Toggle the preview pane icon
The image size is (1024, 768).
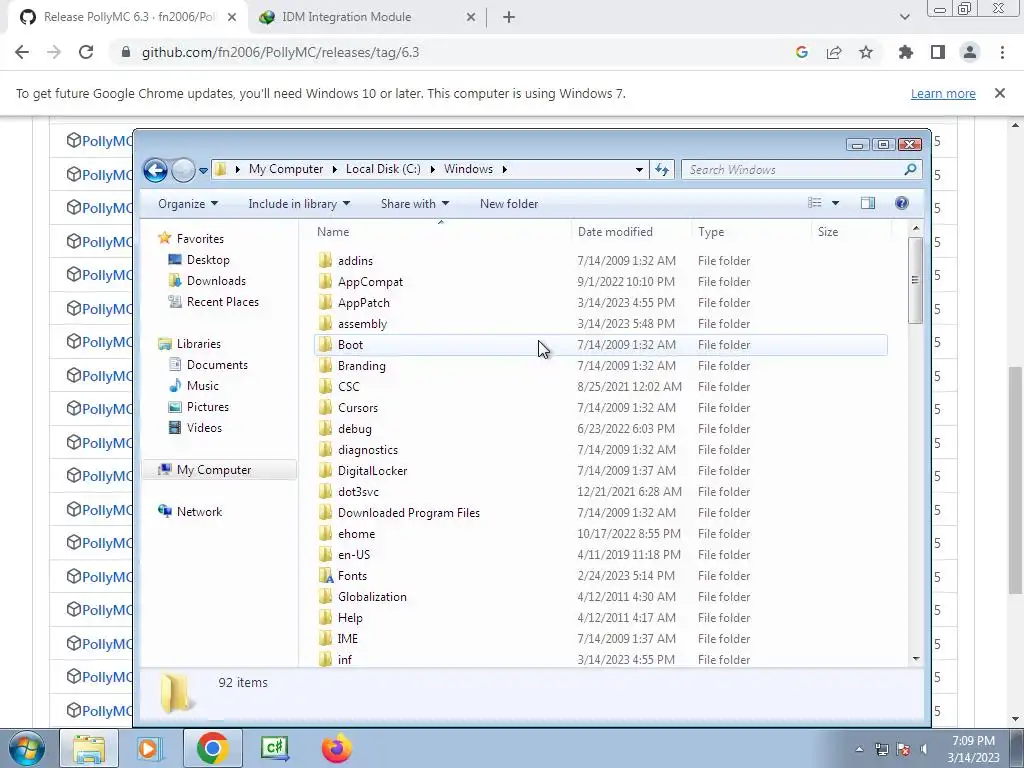[x=867, y=203]
